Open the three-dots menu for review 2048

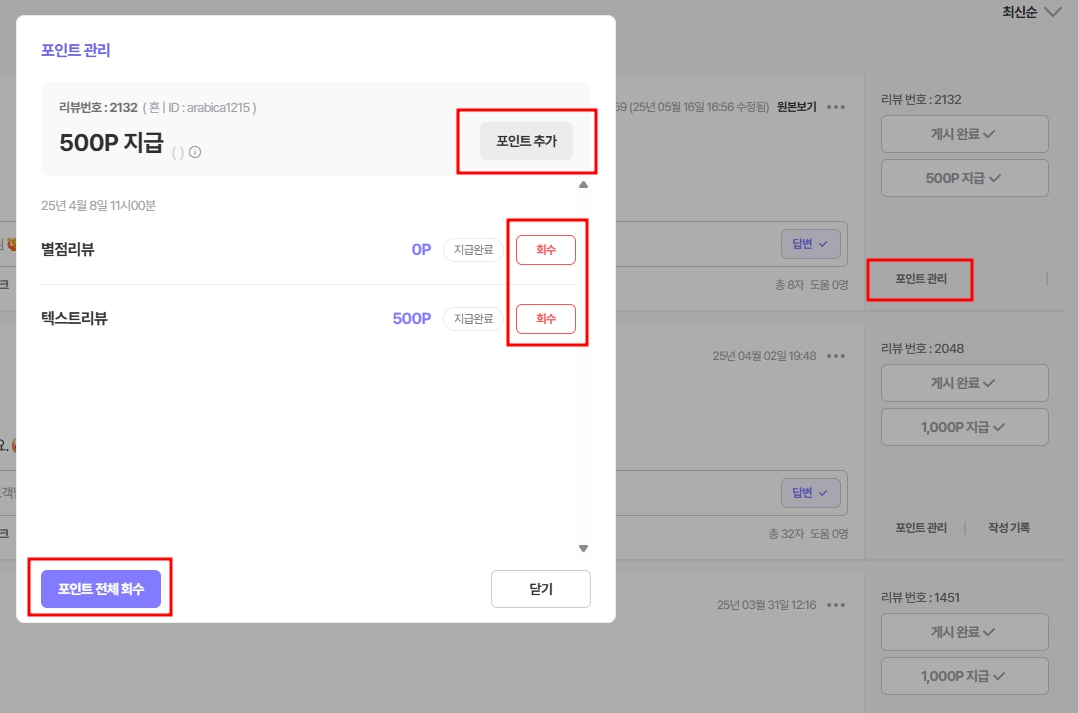(836, 356)
